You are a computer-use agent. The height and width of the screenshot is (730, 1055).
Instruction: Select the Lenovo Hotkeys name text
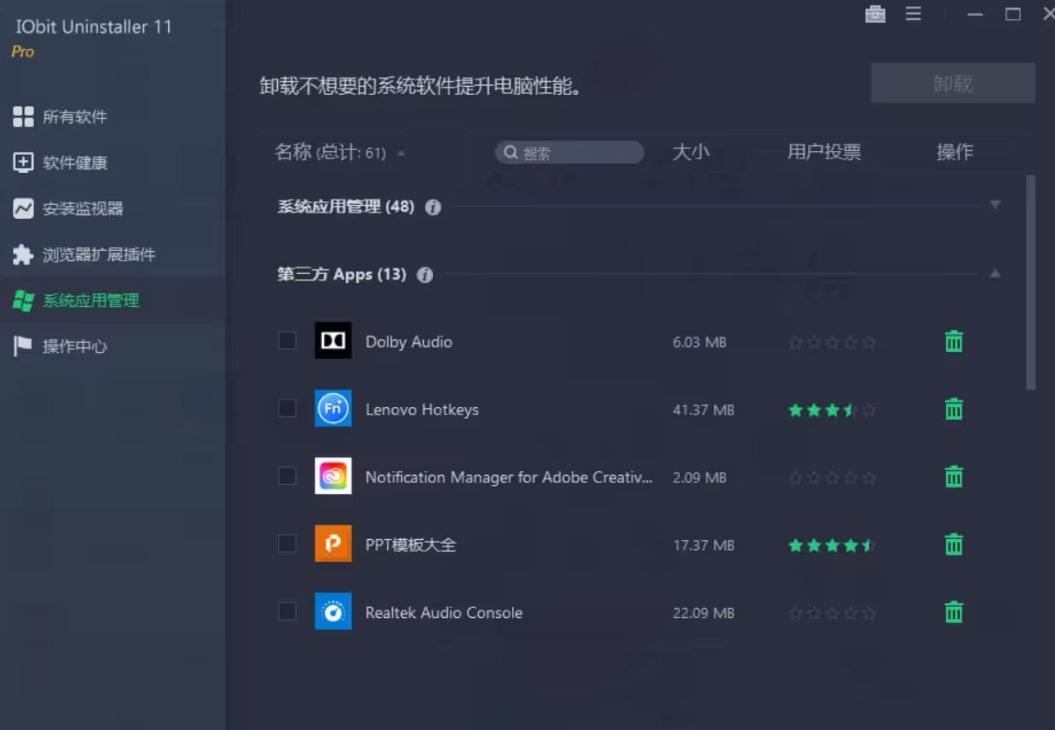[422, 409]
